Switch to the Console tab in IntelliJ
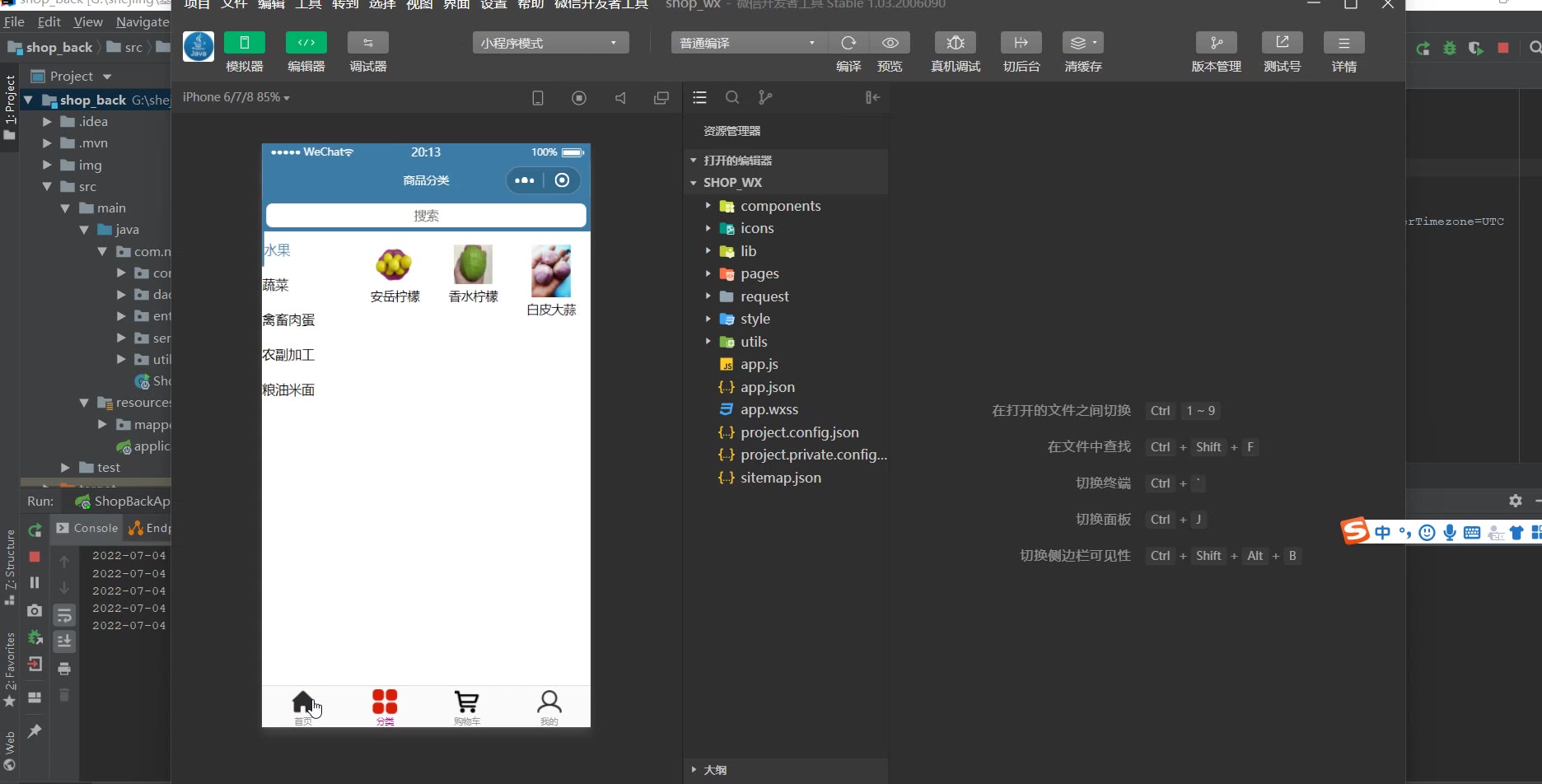 (x=87, y=528)
